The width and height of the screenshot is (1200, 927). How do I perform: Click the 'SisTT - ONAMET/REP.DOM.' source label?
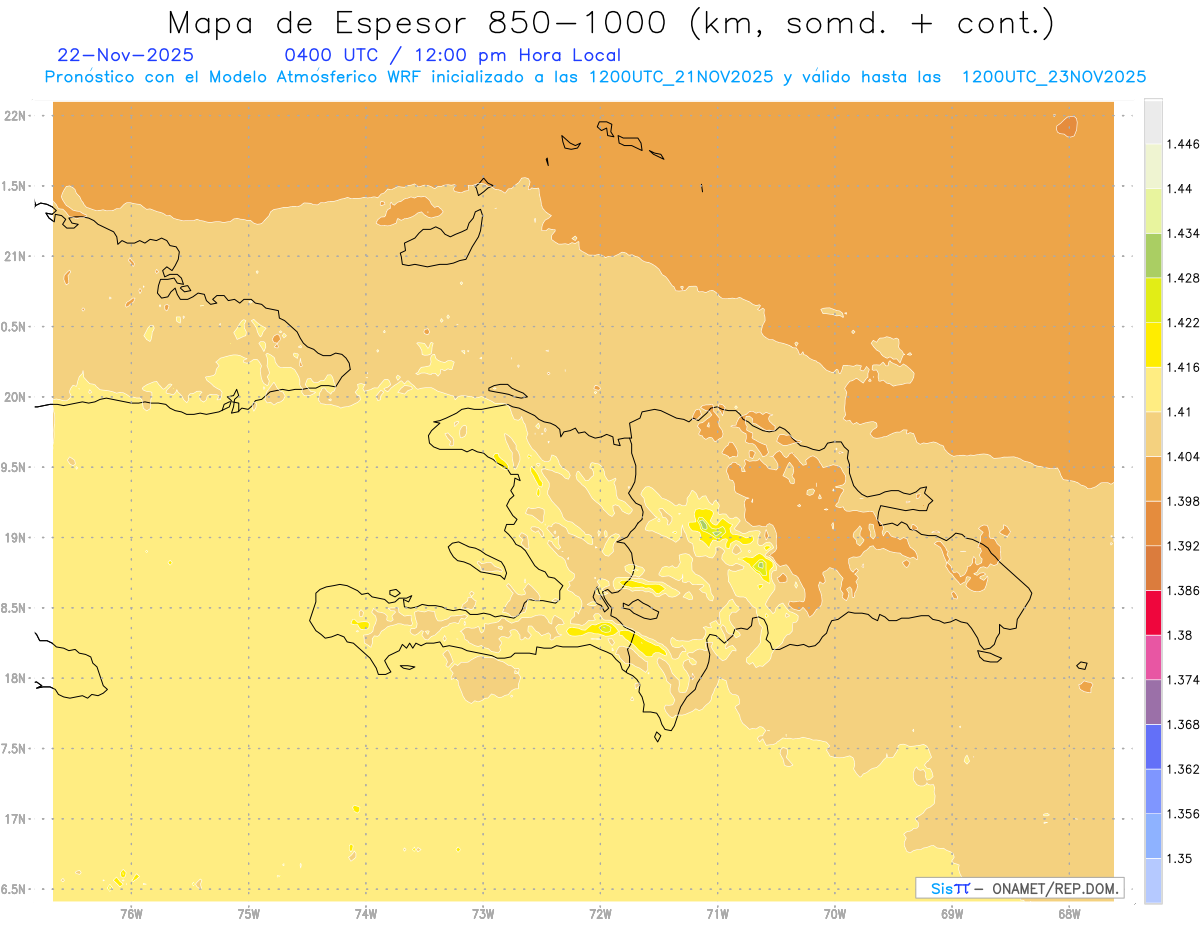click(1020, 888)
